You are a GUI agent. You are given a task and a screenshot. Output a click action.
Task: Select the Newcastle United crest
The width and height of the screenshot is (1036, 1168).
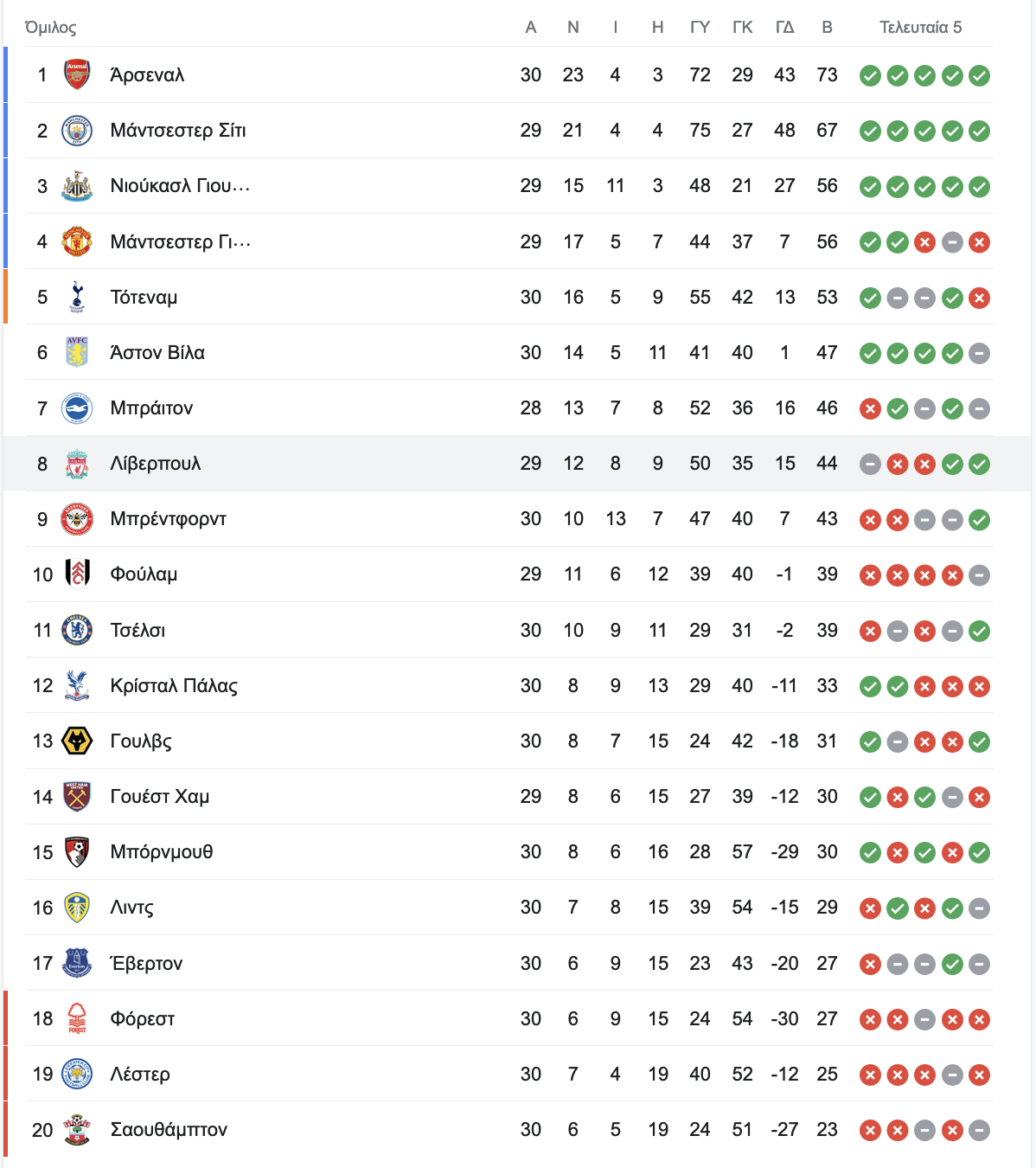[77, 186]
